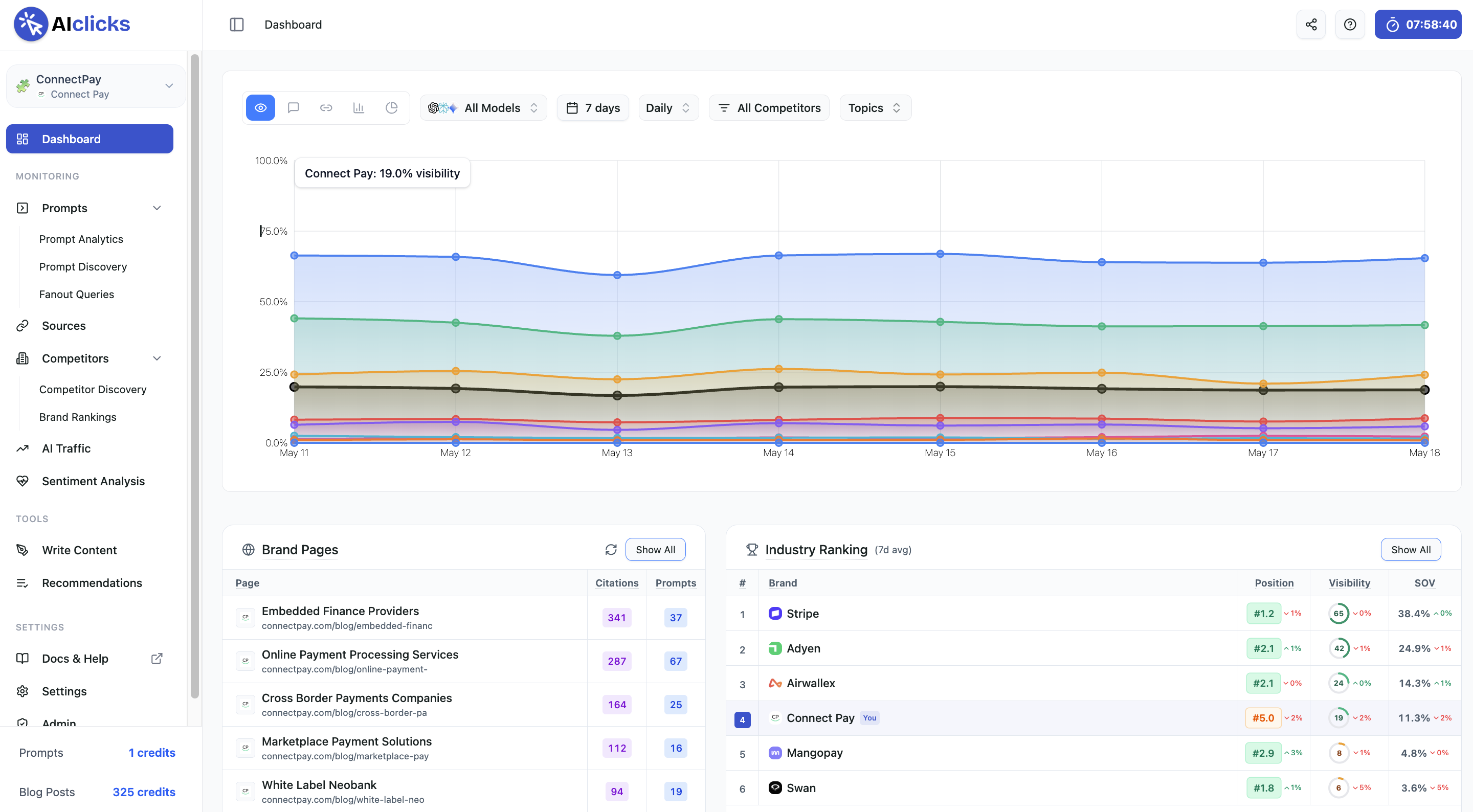The height and width of the screenshot is (812, 1473).
Task: Select the link citations view icon
Action: click(326, 108)
